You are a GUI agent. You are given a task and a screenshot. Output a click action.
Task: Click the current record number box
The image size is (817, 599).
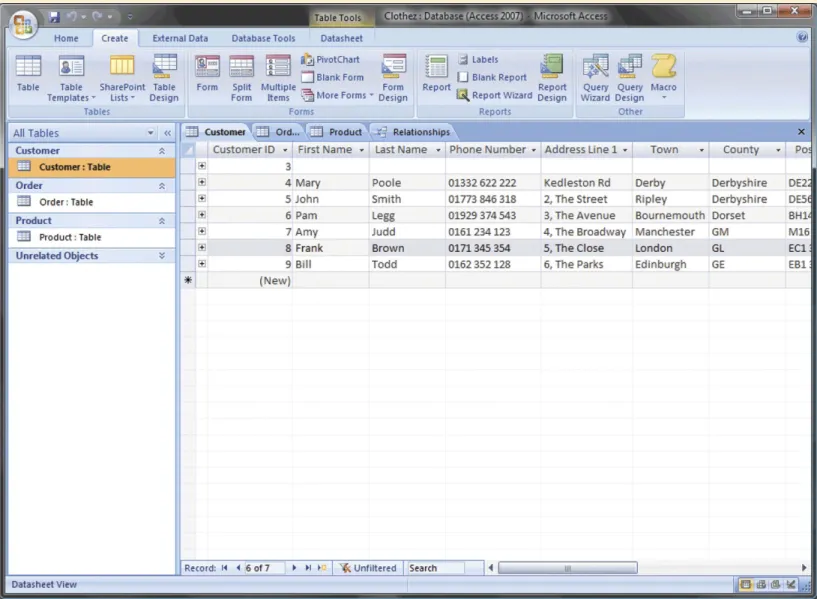point(264,568)
